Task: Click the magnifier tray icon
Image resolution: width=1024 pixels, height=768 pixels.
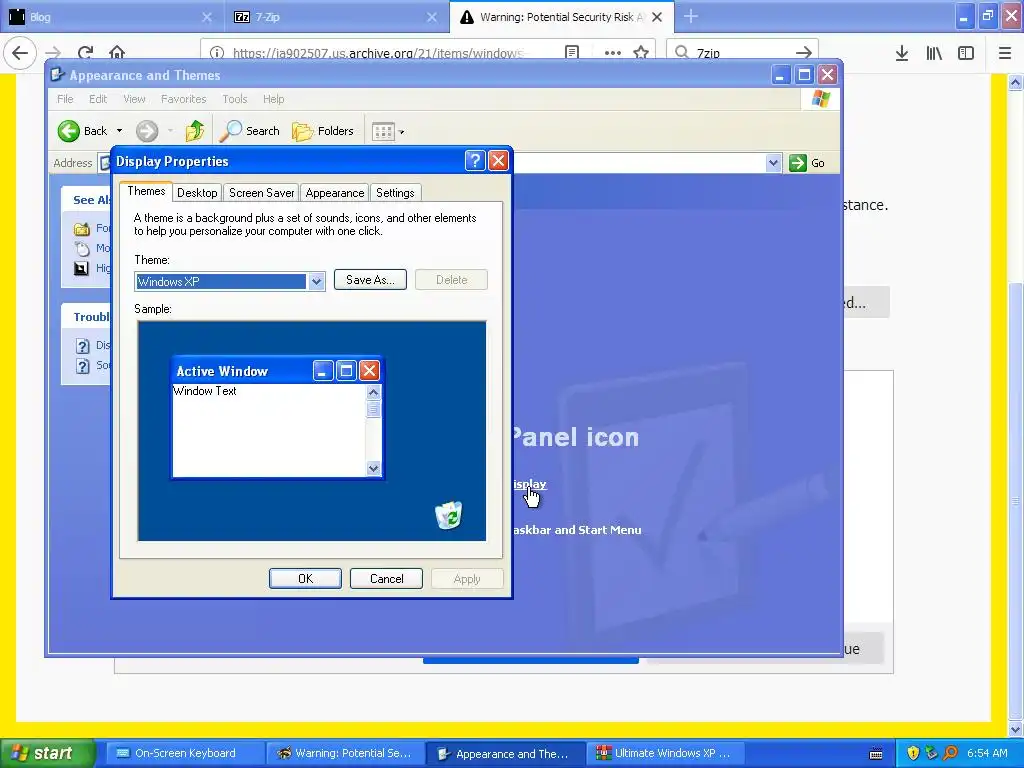Action: 950,753
